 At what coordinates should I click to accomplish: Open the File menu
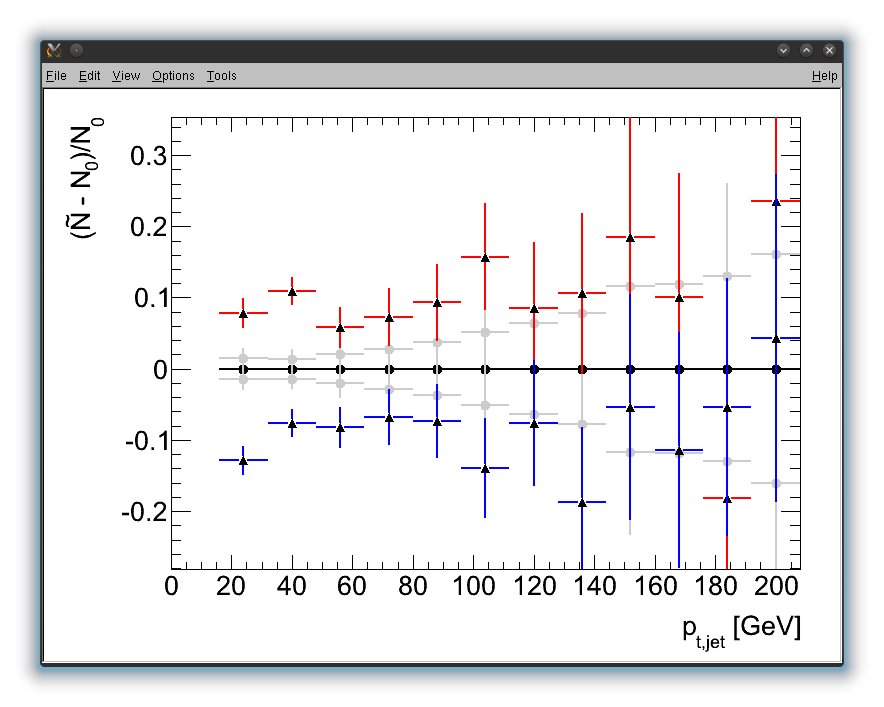(x=56, y=76)
